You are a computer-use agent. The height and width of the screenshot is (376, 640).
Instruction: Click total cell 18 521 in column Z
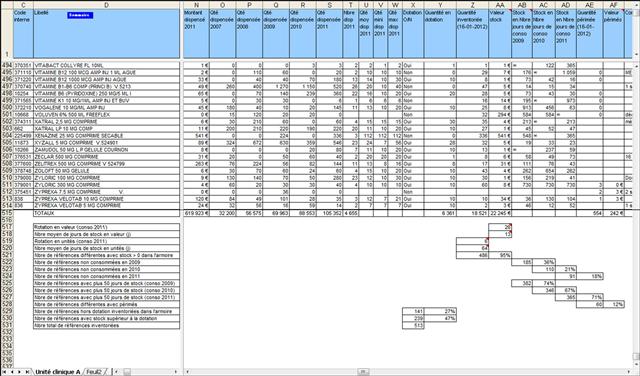(x=472, y=213)
